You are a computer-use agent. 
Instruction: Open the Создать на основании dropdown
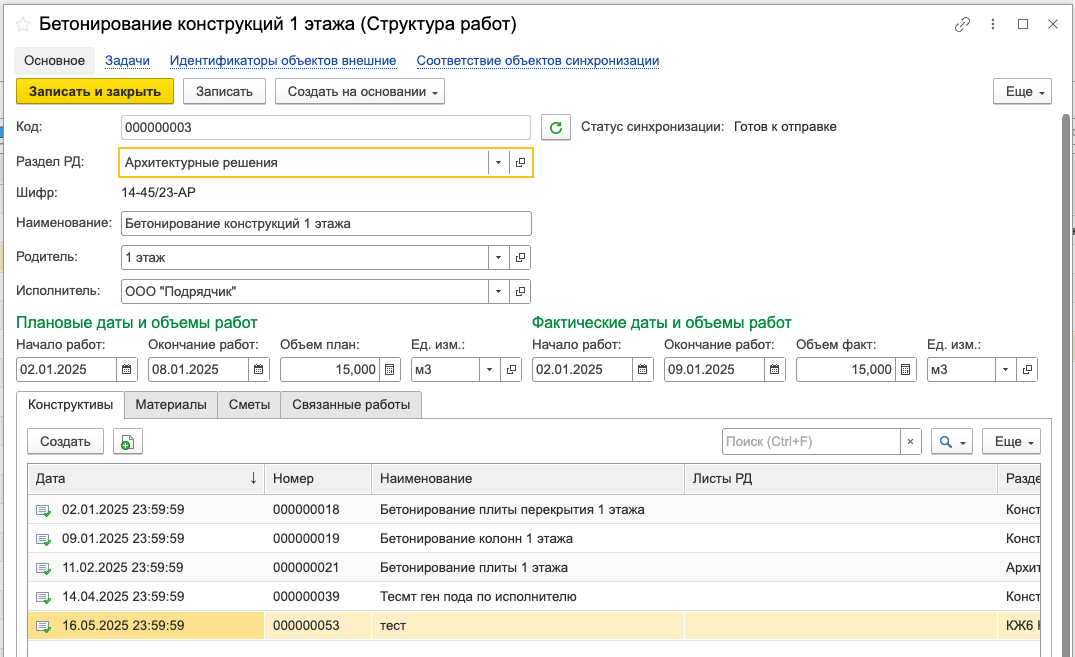(359, 92)
